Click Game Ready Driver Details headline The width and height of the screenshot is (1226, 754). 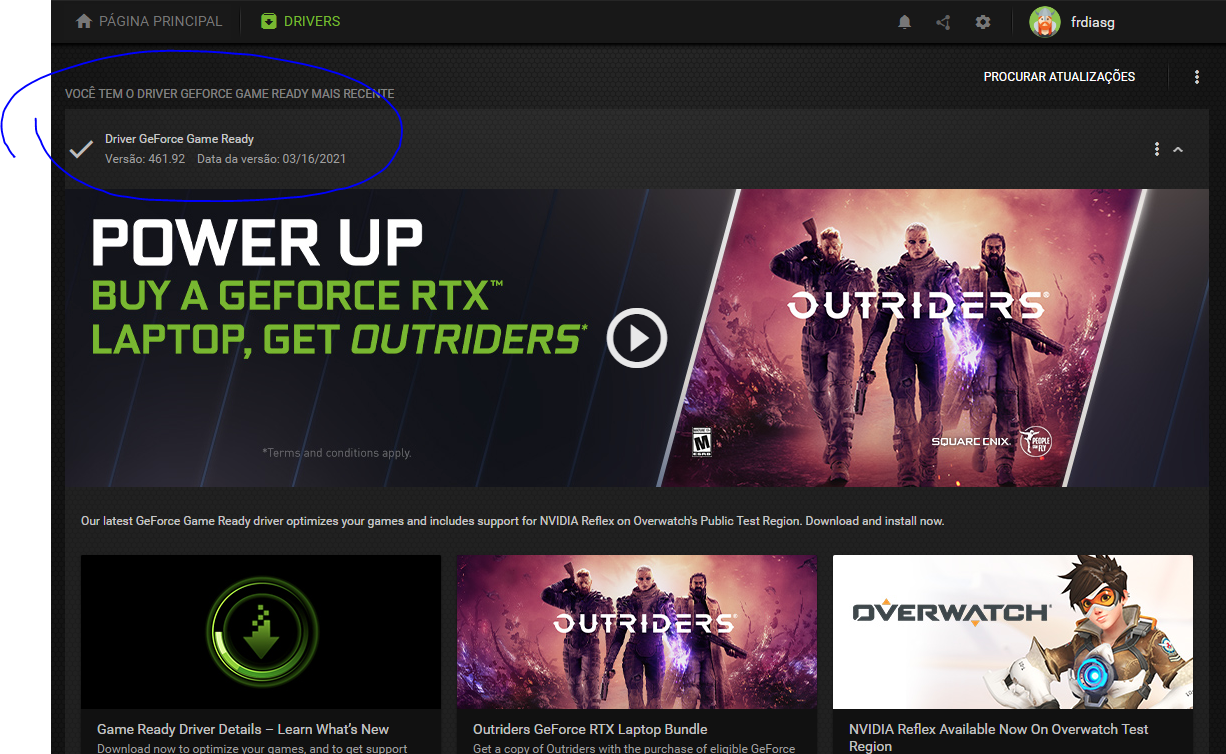click(243, 729)
